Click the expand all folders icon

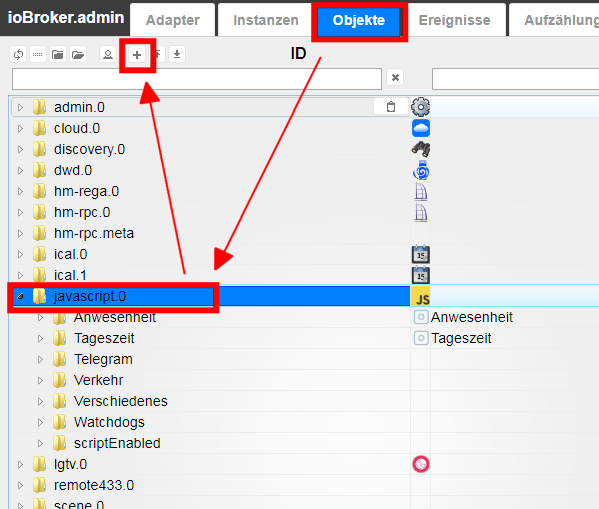[78, 55]
